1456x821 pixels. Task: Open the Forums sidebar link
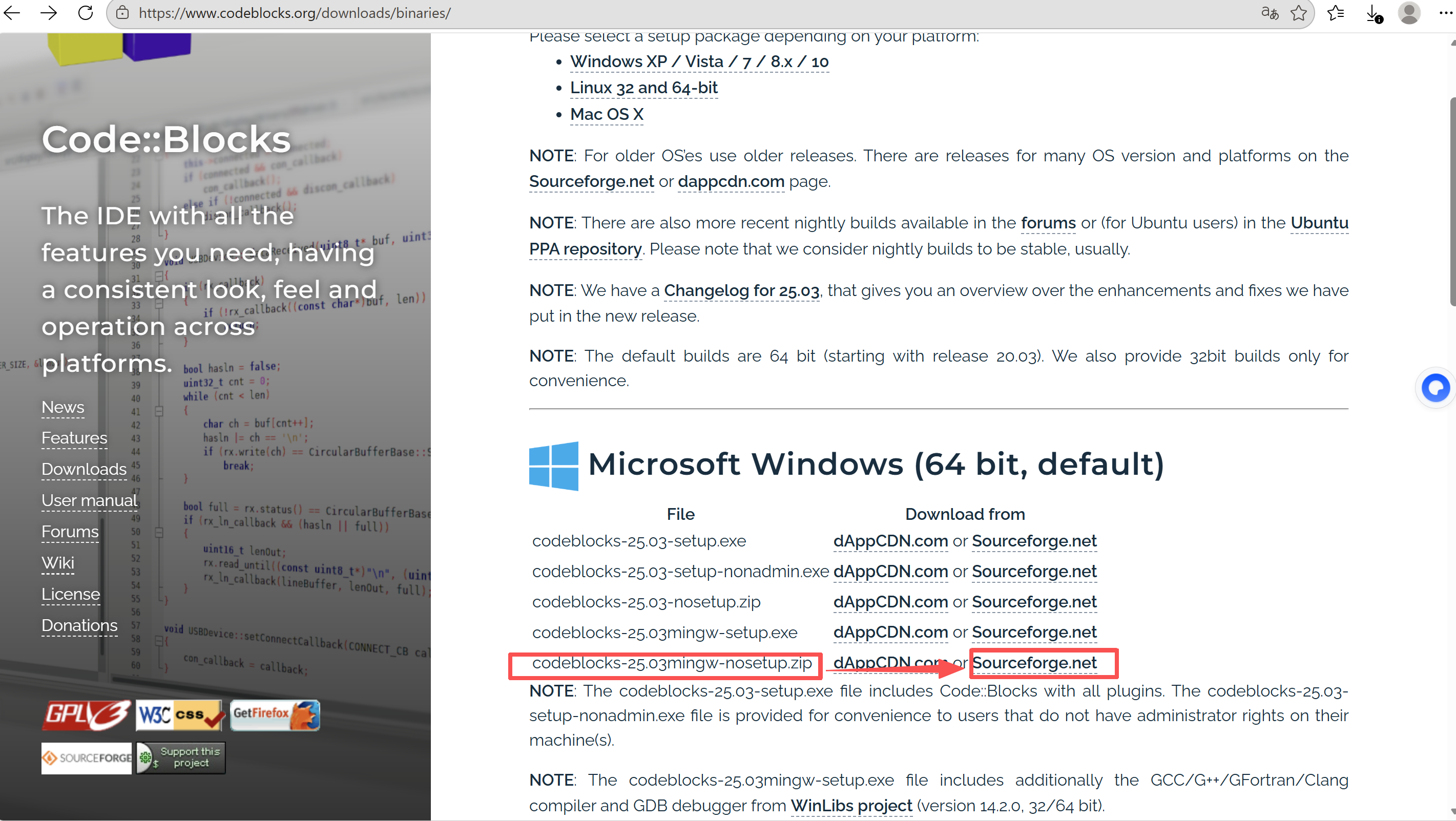coord(70,532)
